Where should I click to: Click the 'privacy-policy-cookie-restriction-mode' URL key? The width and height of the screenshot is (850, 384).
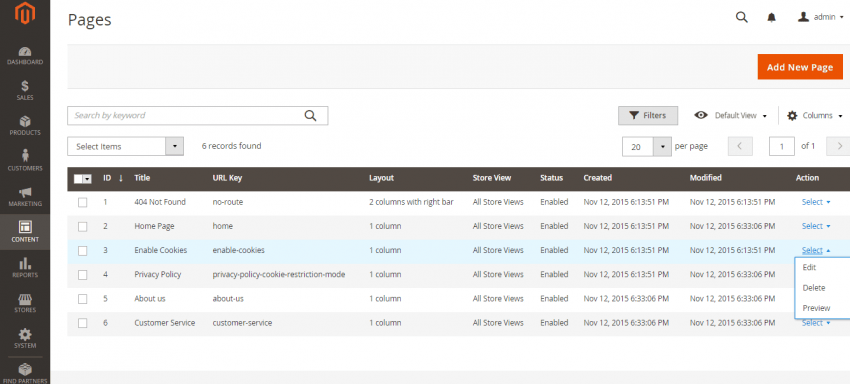[x=279, y=274]
